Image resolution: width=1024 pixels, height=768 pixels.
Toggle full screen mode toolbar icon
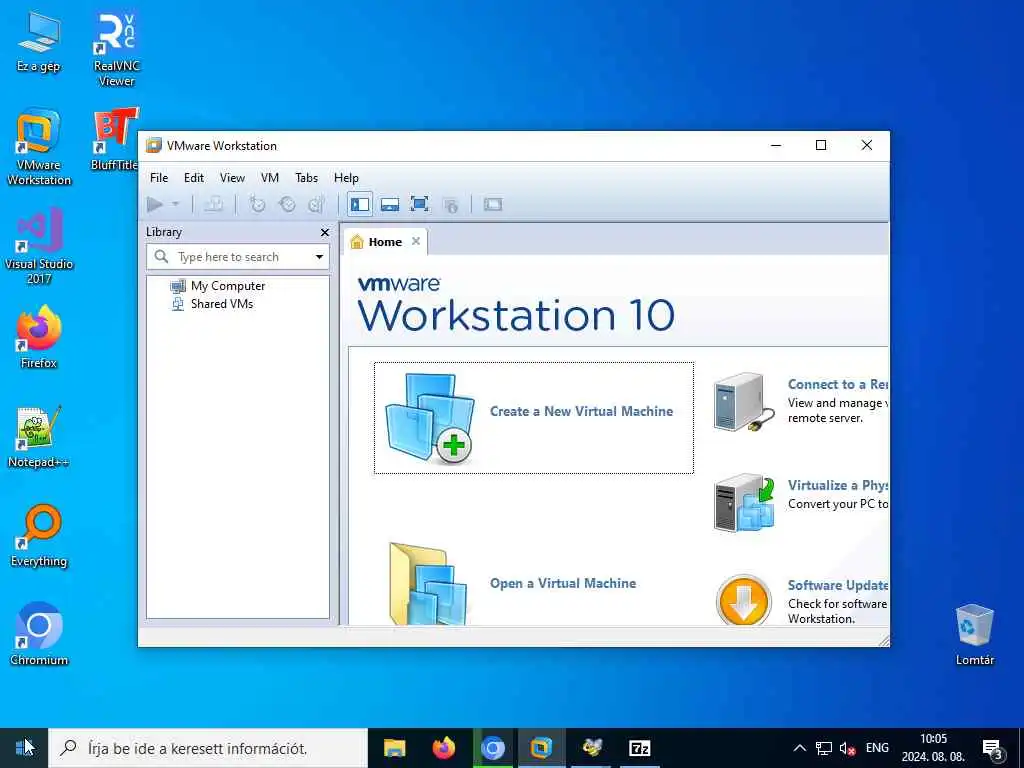(419, 204)
